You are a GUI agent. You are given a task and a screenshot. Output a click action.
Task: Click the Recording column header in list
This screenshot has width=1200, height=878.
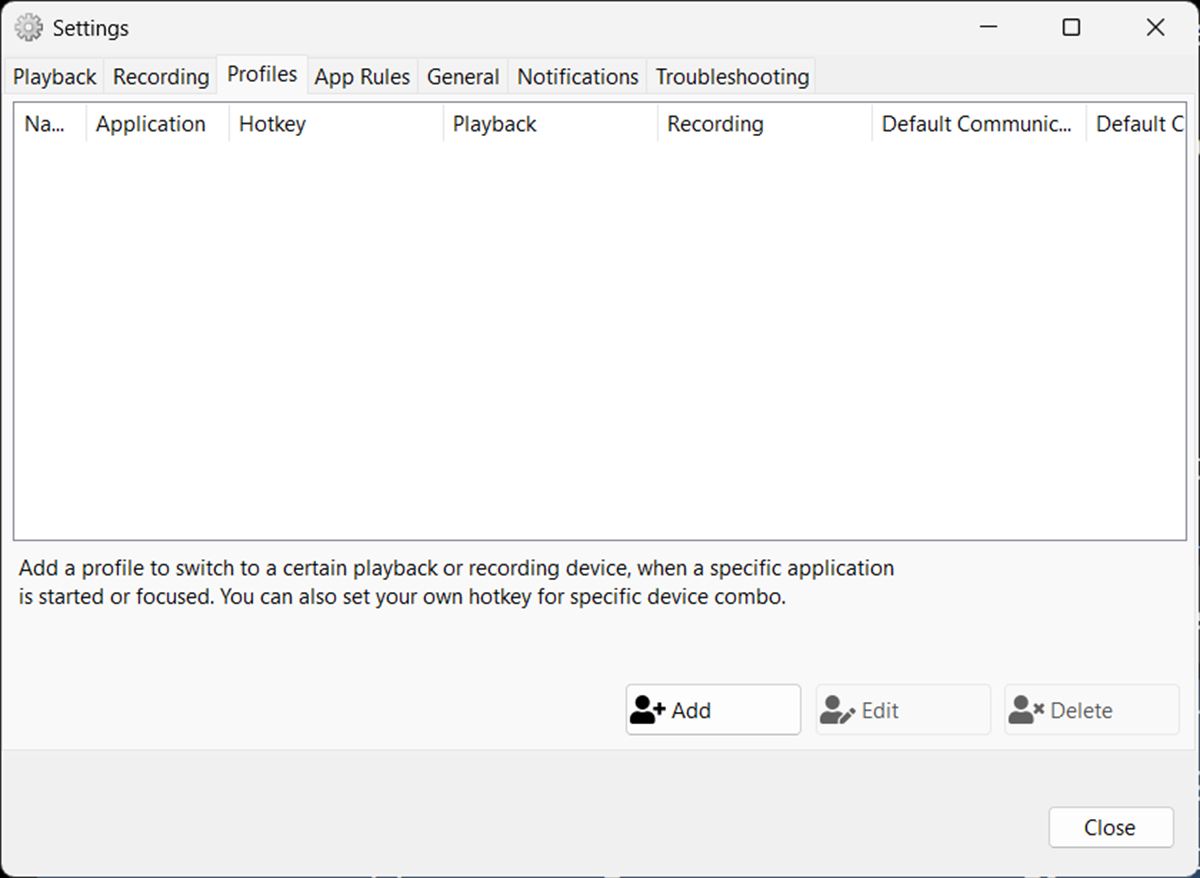click(765, 124)
